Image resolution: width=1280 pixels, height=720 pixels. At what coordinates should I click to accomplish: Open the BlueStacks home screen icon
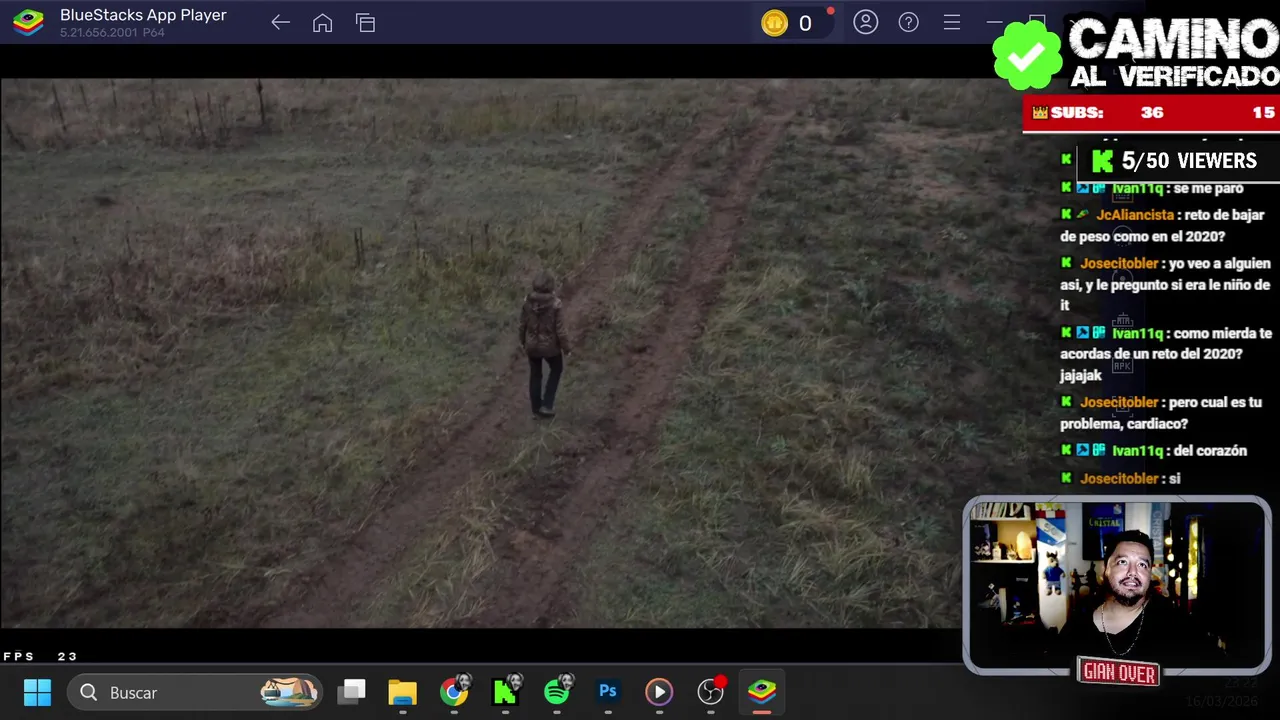[x=322, y=23]
